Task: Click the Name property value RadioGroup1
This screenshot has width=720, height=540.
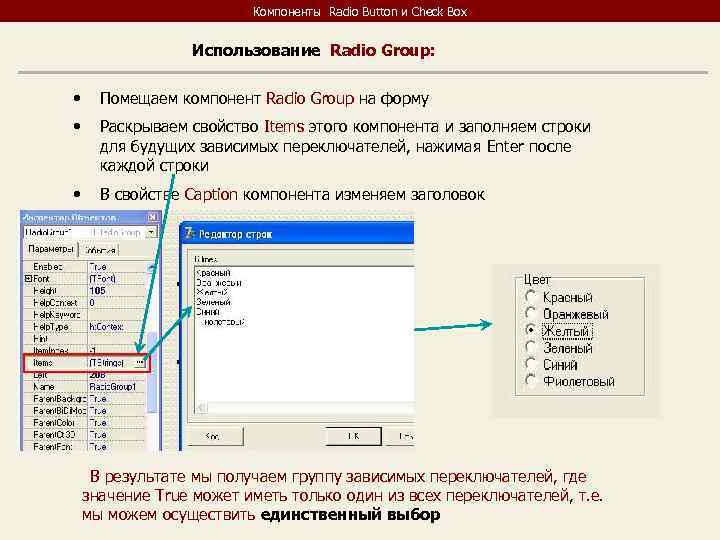Action: click(117, 387)
